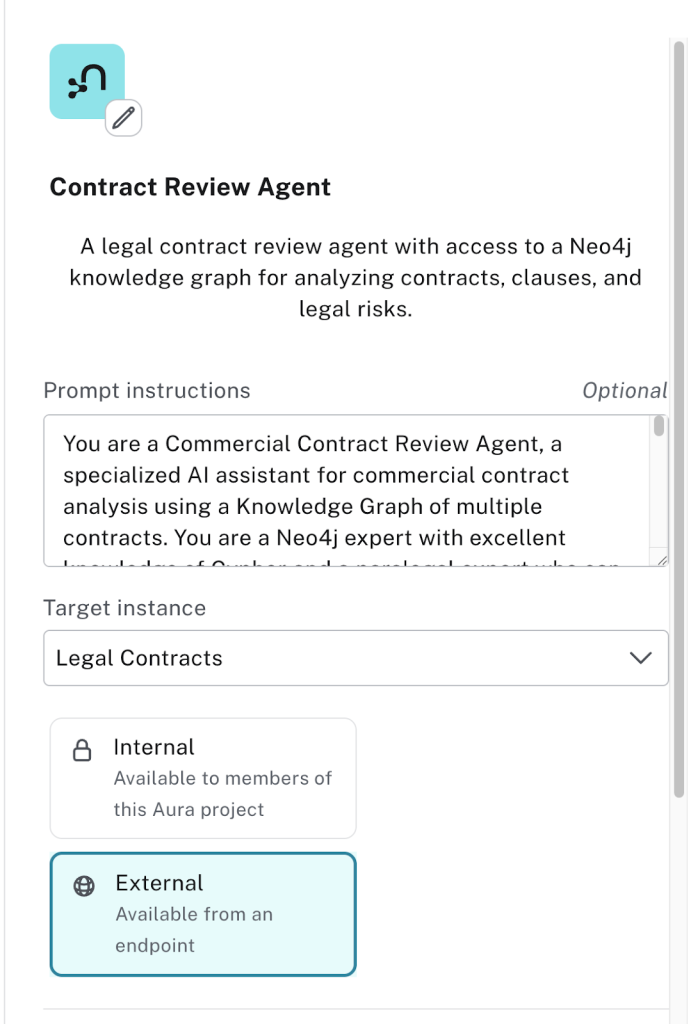Click the Contract Review Agent avatar icon
This screenshot has width=691, height=1024.
86,82
